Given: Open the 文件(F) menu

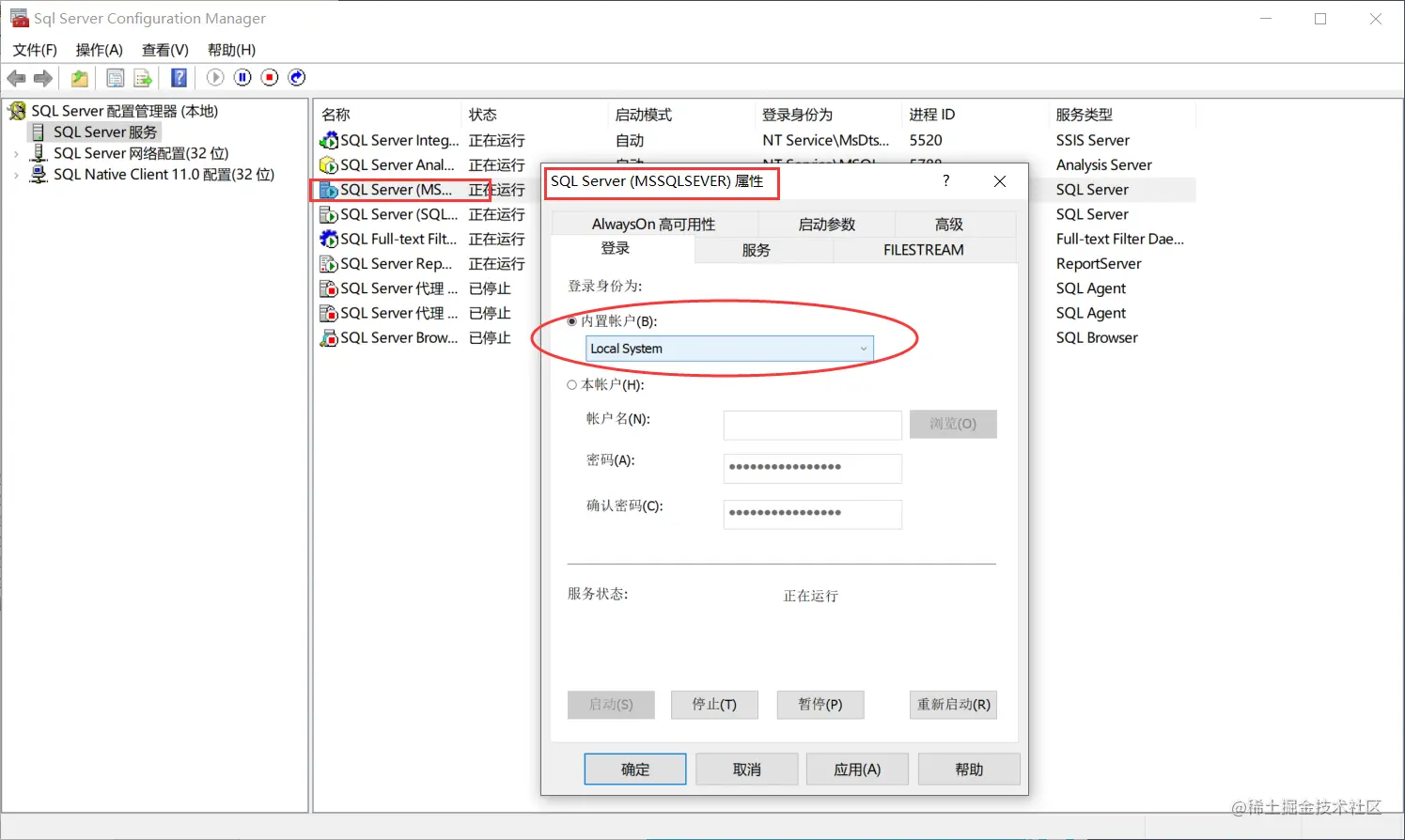Looking at the screenshot, I should [x=35, y=50].
